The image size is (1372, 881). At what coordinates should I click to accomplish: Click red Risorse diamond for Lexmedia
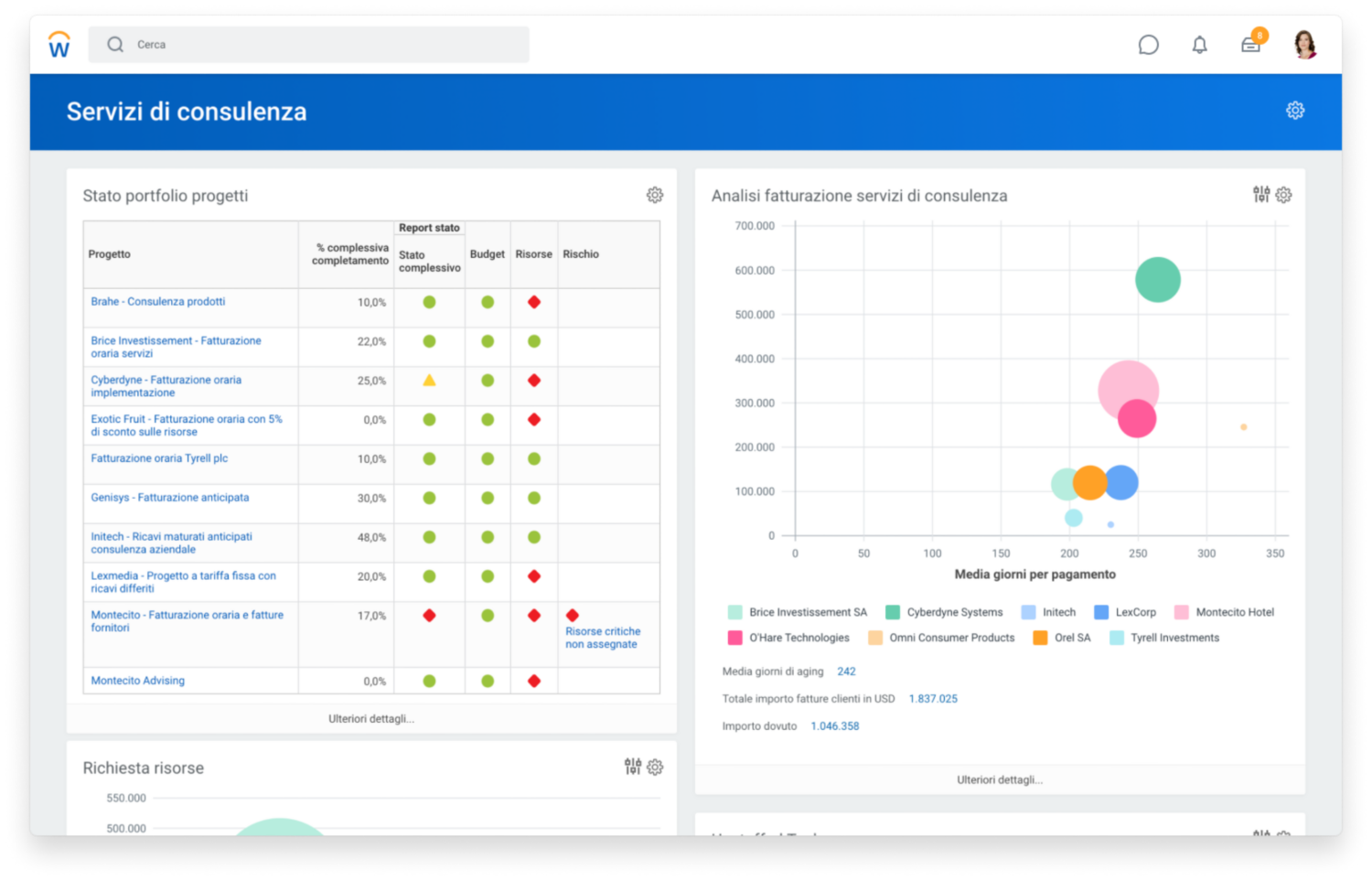pos(534,576)
